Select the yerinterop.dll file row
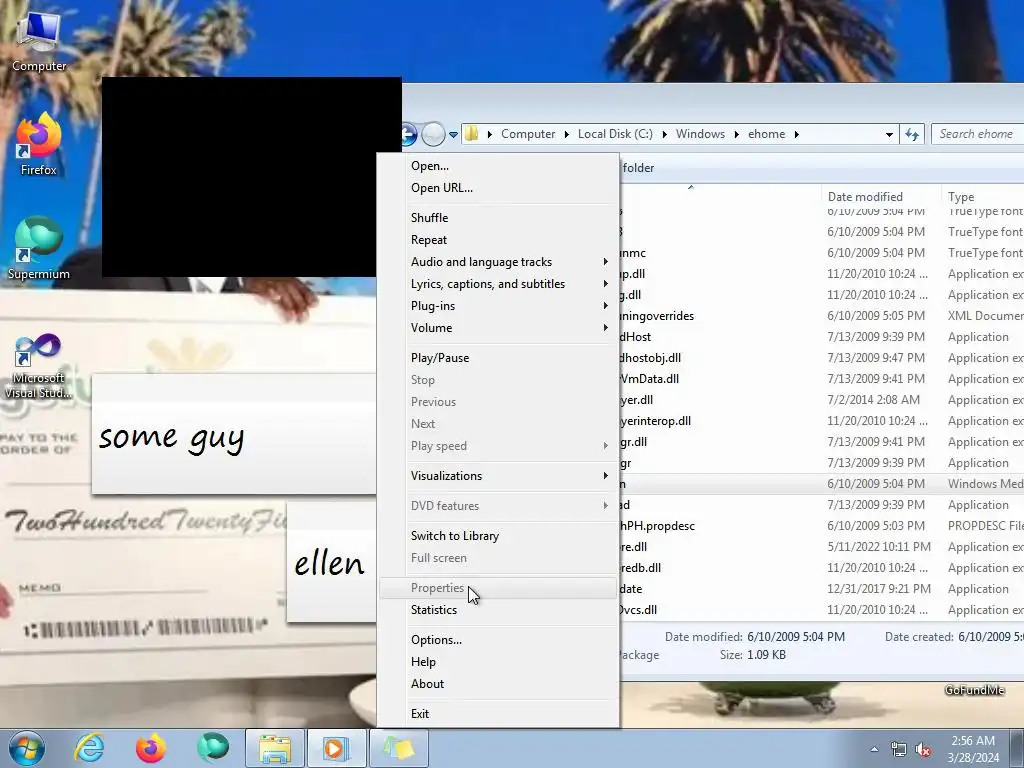Viewport: 1024px width, 768px height. point(822,421)
